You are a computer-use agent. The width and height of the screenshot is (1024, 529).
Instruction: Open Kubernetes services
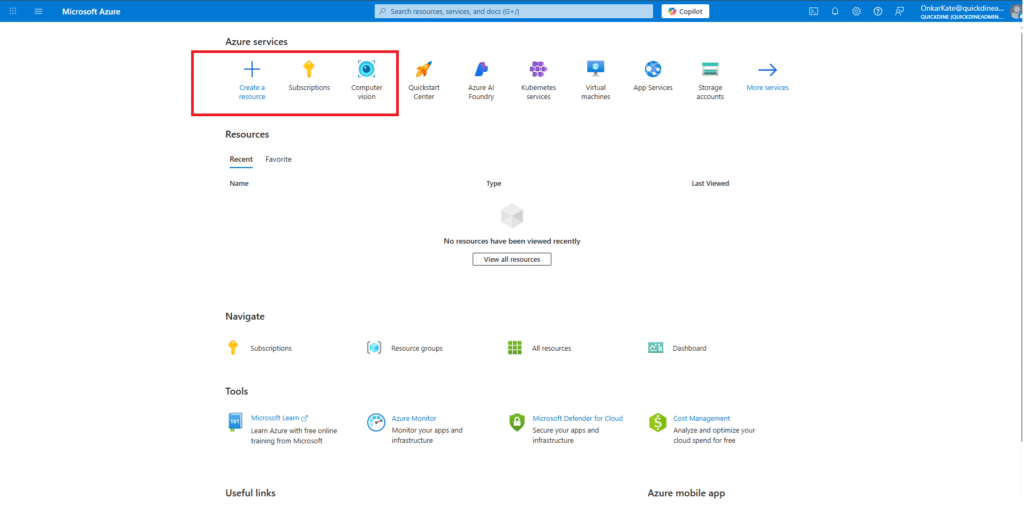point(539,80)
